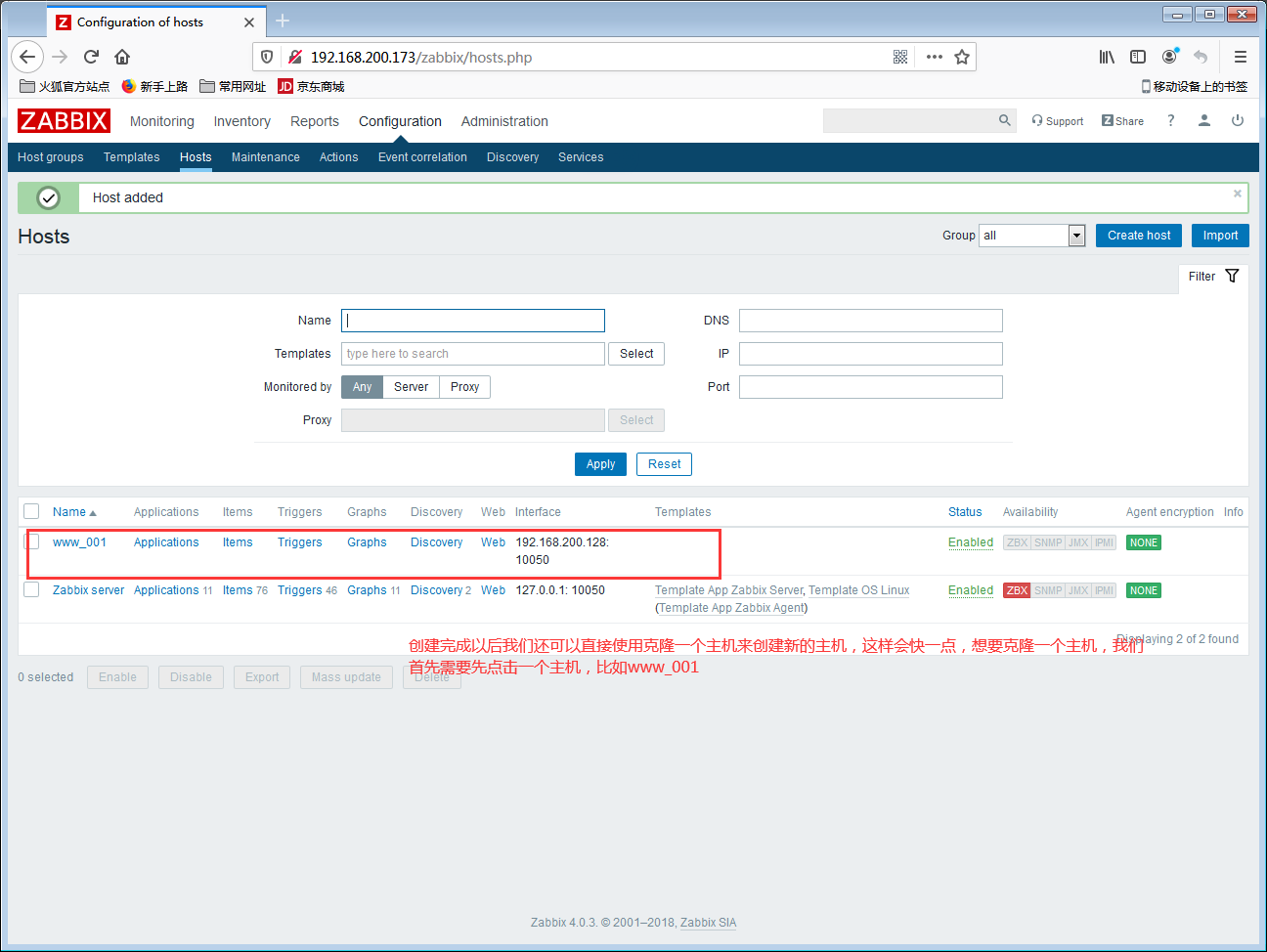The height and width of the screenshot is (952, 1267).
Task: Apply the host filter
Action: [x=600, y=464]
